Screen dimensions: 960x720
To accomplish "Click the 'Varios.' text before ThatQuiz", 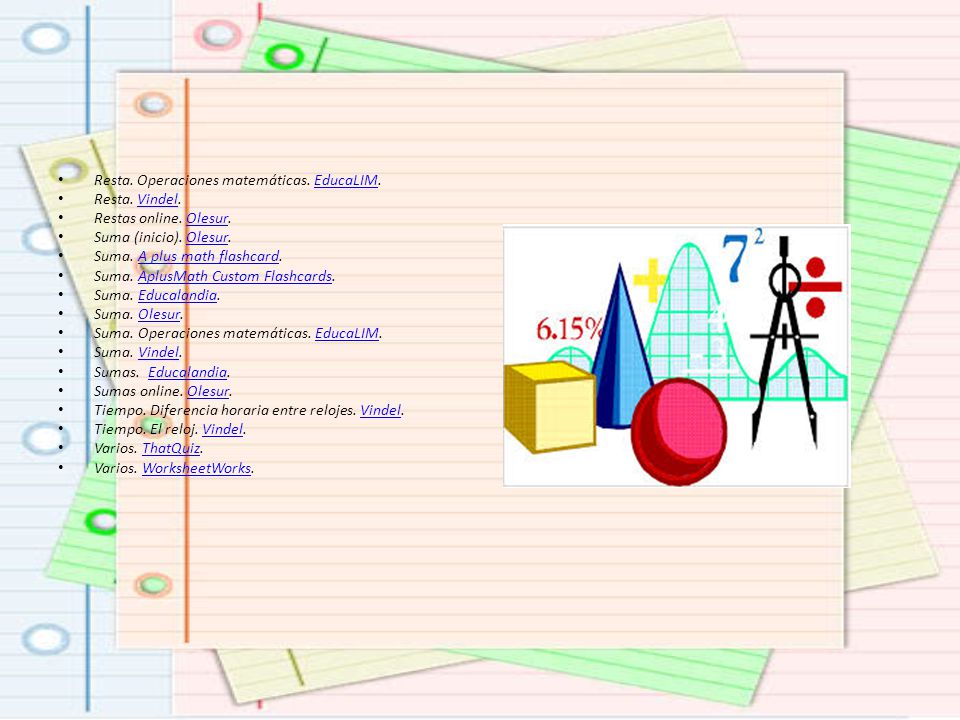I will pos(116,448).
